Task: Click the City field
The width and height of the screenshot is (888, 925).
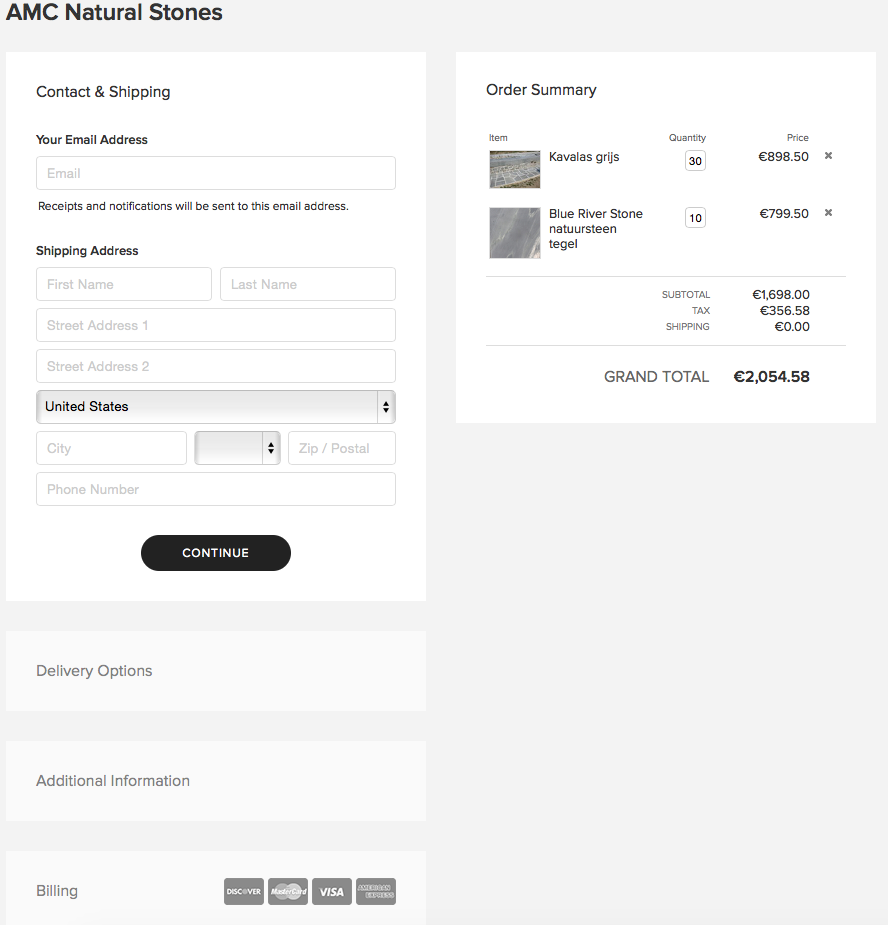Action: pos(112,448)
